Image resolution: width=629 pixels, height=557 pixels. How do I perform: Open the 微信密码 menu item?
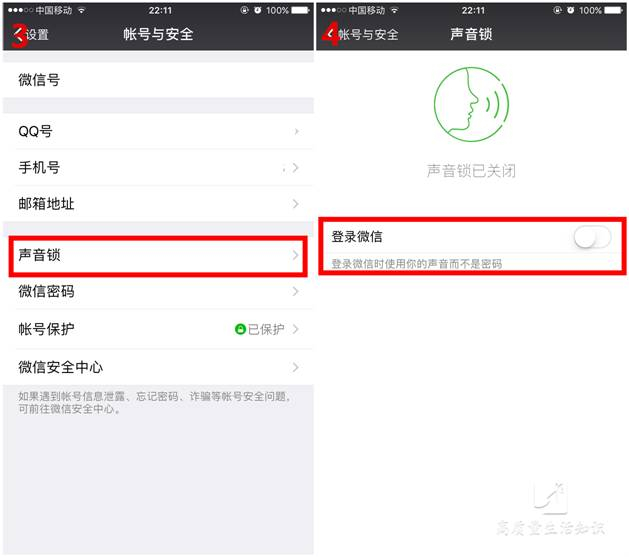(158, 292)
